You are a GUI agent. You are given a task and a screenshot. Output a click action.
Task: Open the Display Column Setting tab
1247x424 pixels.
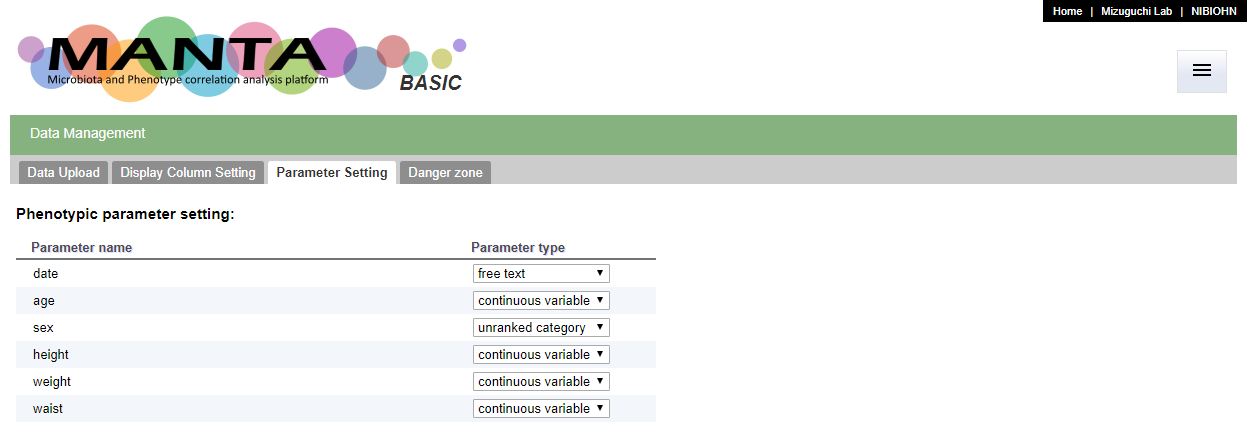tap(188, 172)
